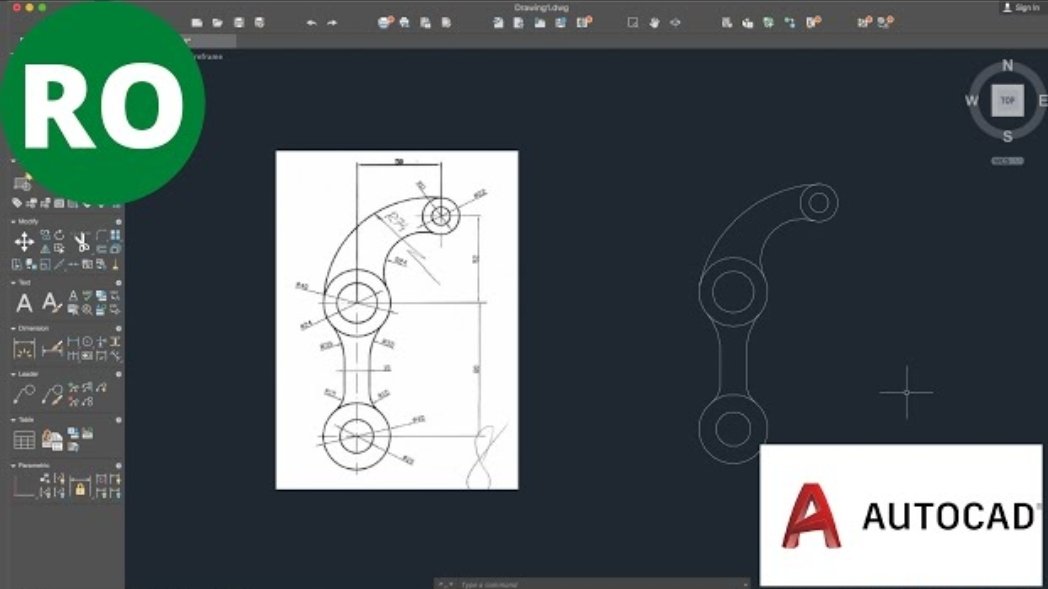Click the Undo arrow in the toolbar
Viewport: 1048px width, 589px height.
312,22
